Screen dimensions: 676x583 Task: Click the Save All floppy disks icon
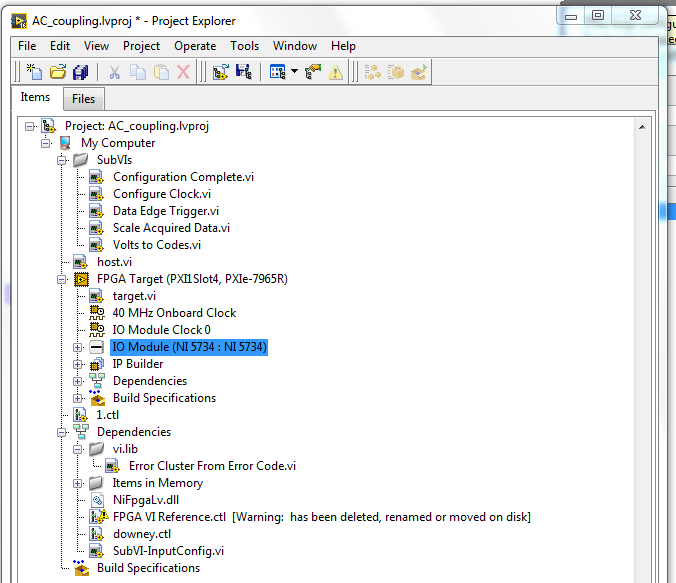(81, 72)
